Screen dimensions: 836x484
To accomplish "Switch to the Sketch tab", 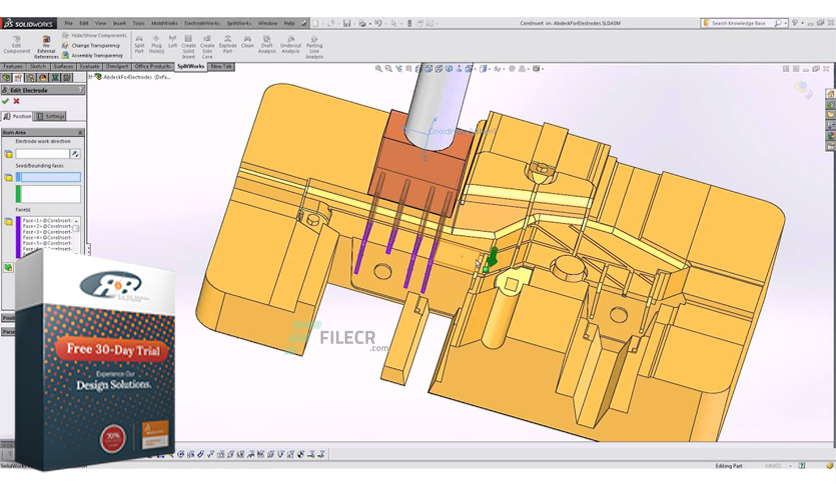I will click(38, 67).
